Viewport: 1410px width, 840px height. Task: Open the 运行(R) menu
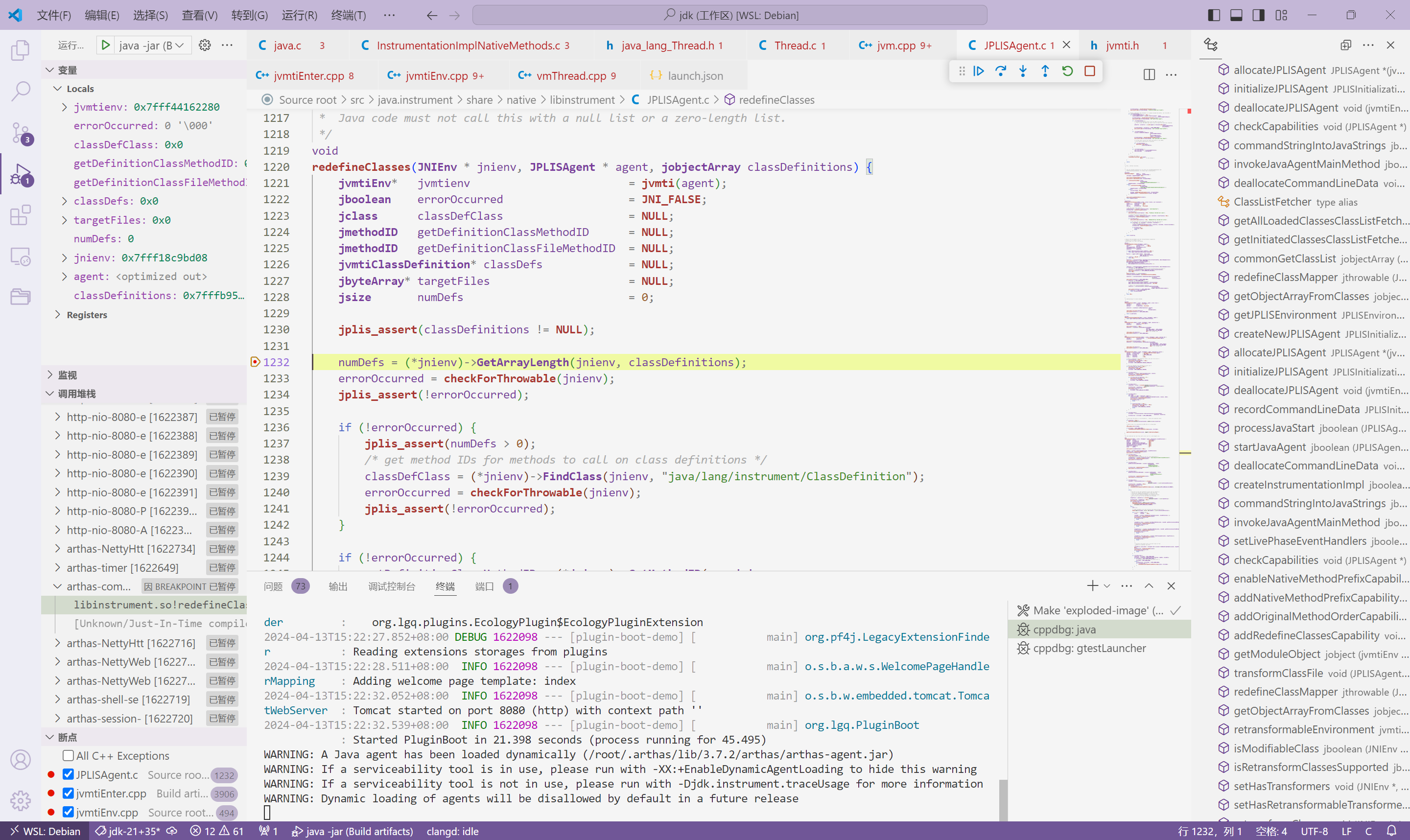click(x=300, y=15)
